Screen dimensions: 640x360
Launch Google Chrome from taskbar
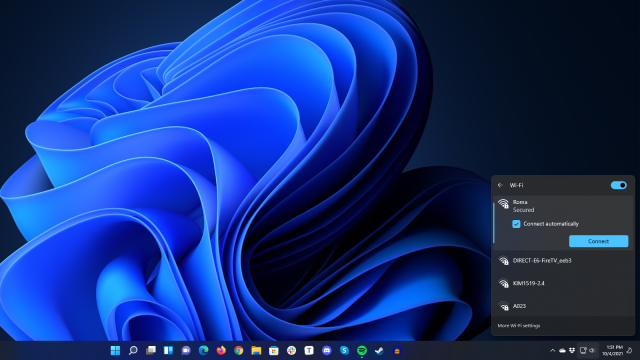pos(238,350)
